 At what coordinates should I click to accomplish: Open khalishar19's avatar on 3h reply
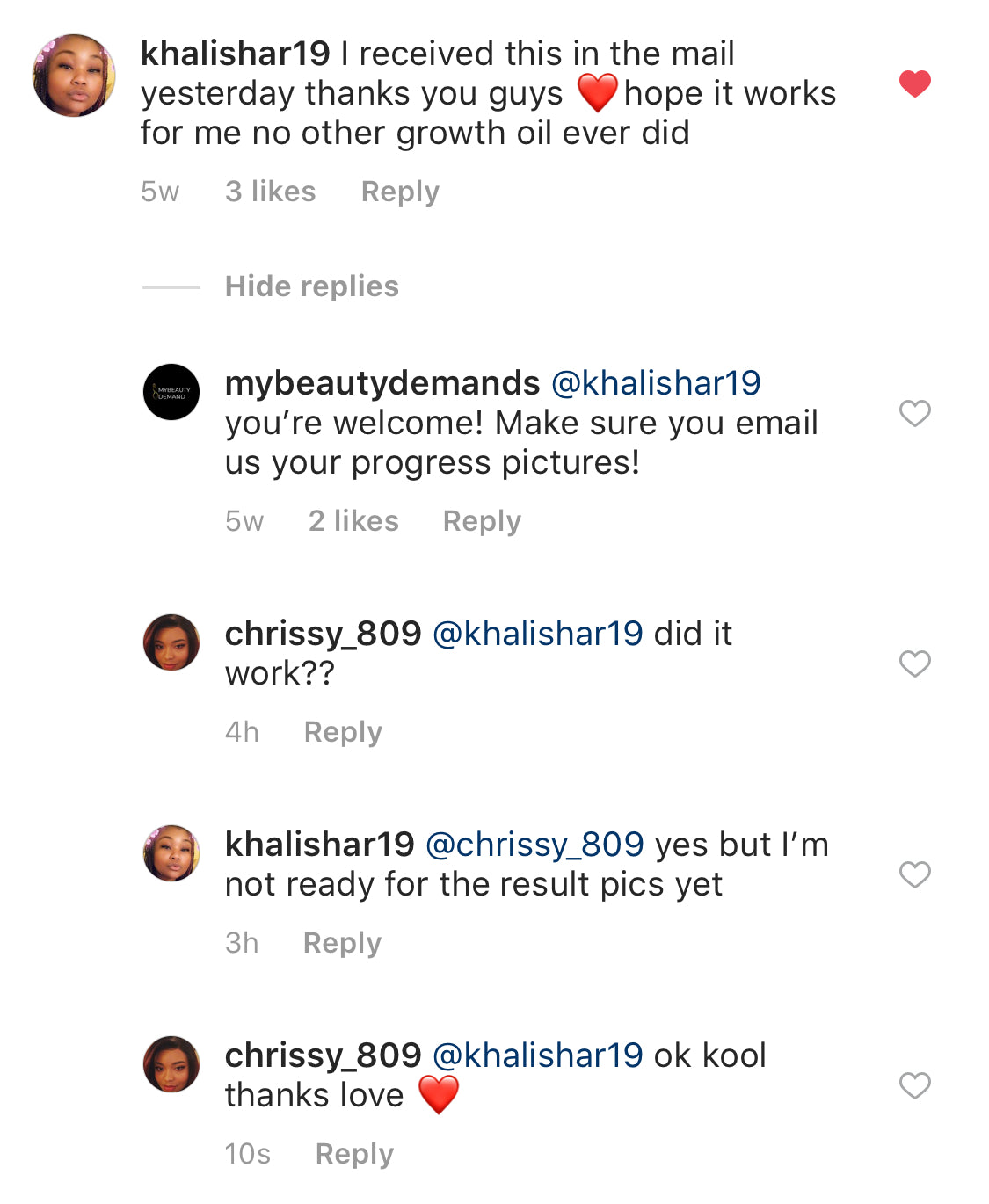pos(171,853)
